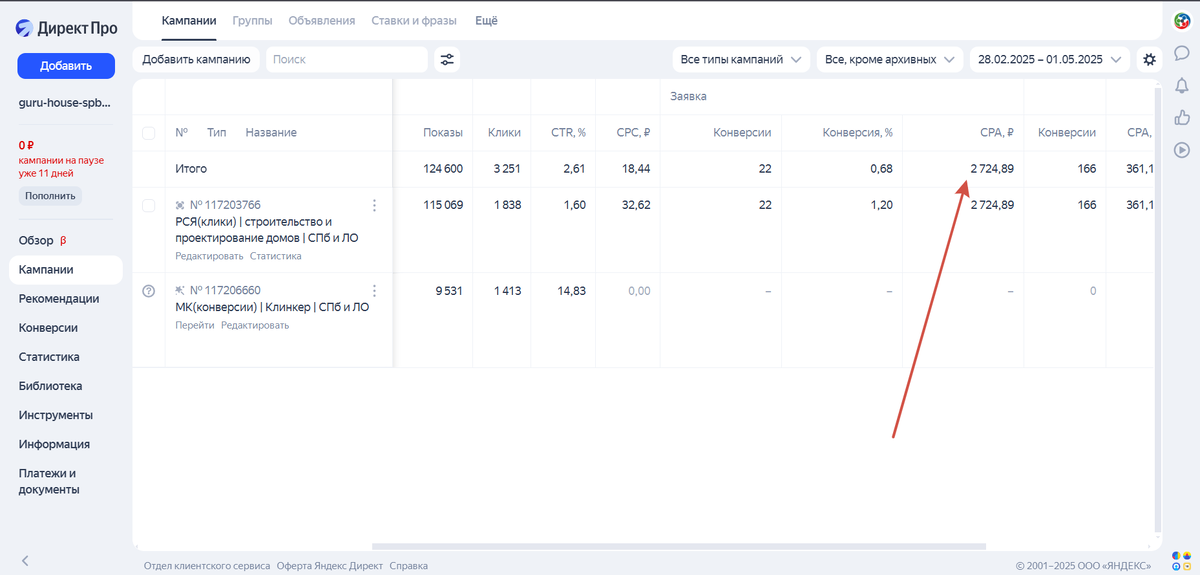The width and height of the screenshot is (1200, 575).
Task: Open campaign 'МК(конверсии) | Клинкер | СПб и ЛО'
Action: coord(272,308)
